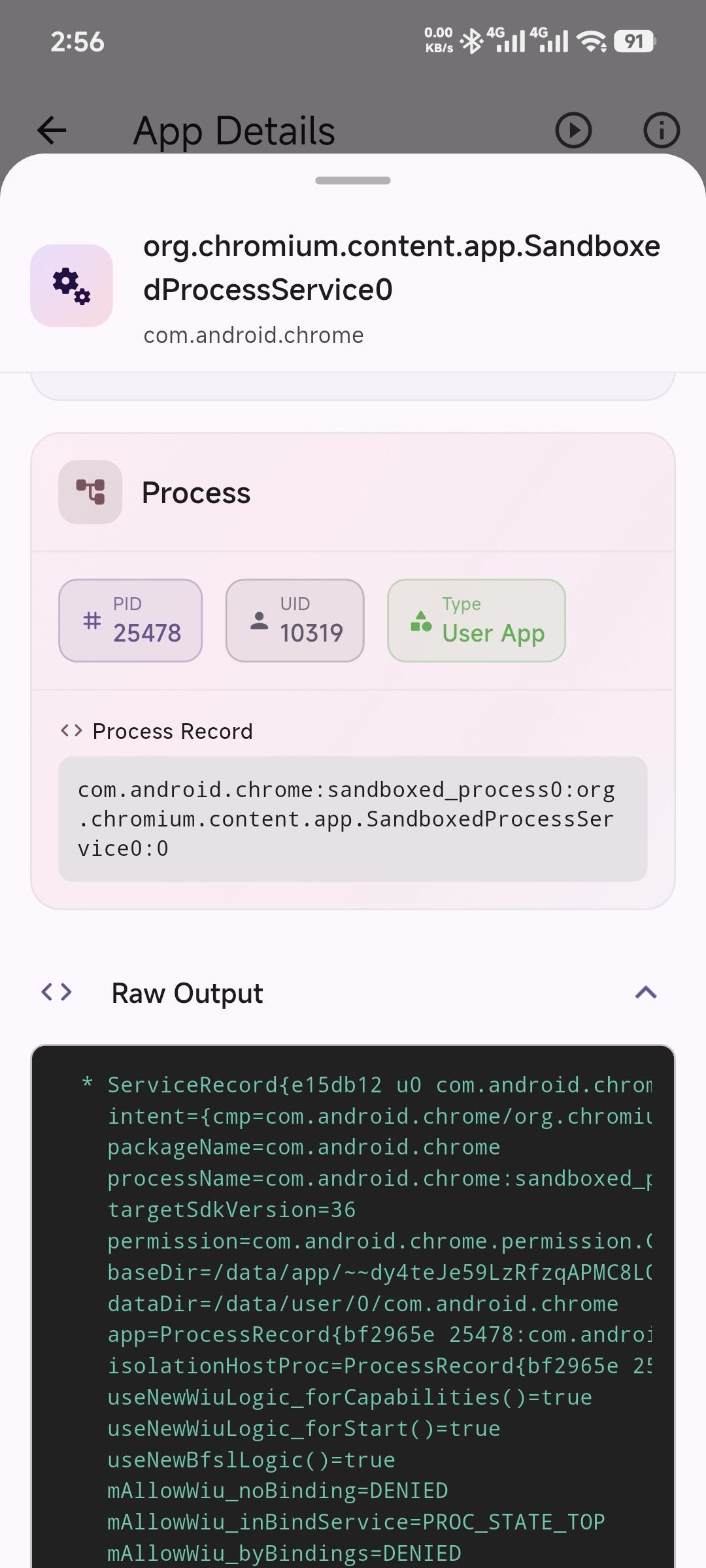Tap the back arrow in the header
The height and width of the screenshot is (1568, 706).
[x=52, y=130]
